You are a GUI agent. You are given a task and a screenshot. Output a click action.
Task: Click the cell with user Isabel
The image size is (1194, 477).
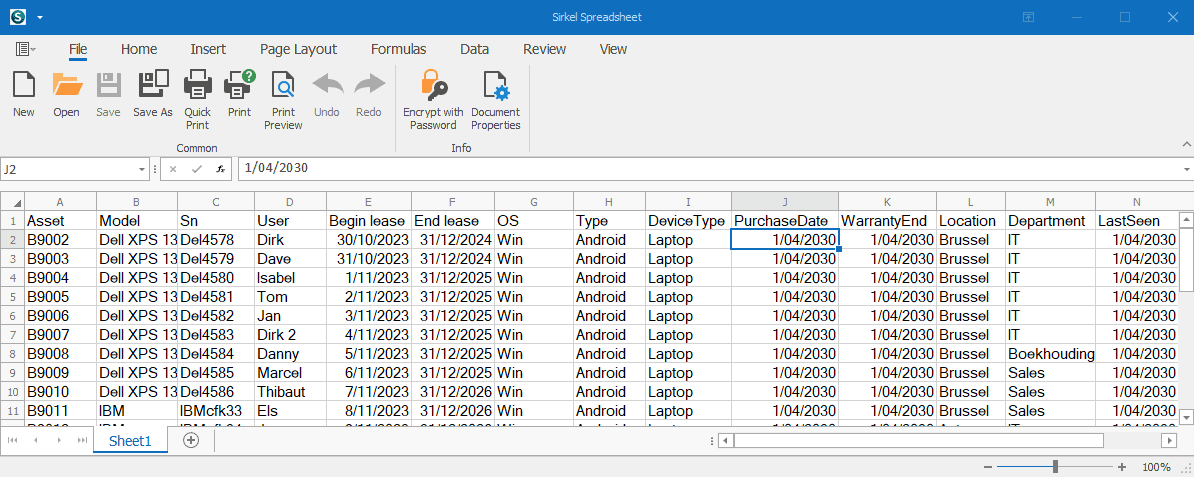(291, 277)
